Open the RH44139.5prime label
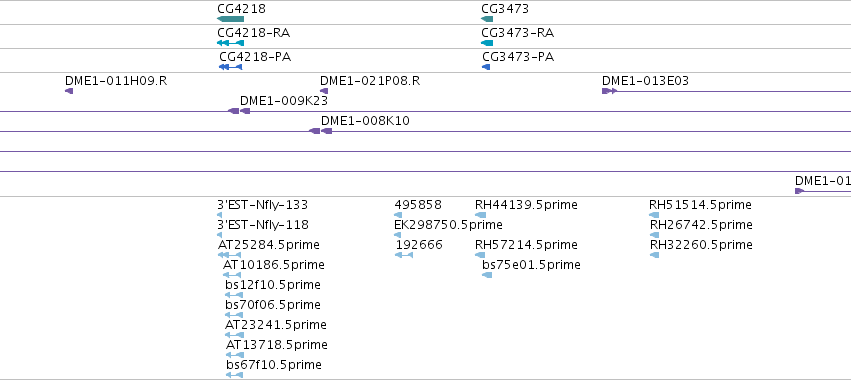Screen dimensions: 851x380 tap(526, 205)
